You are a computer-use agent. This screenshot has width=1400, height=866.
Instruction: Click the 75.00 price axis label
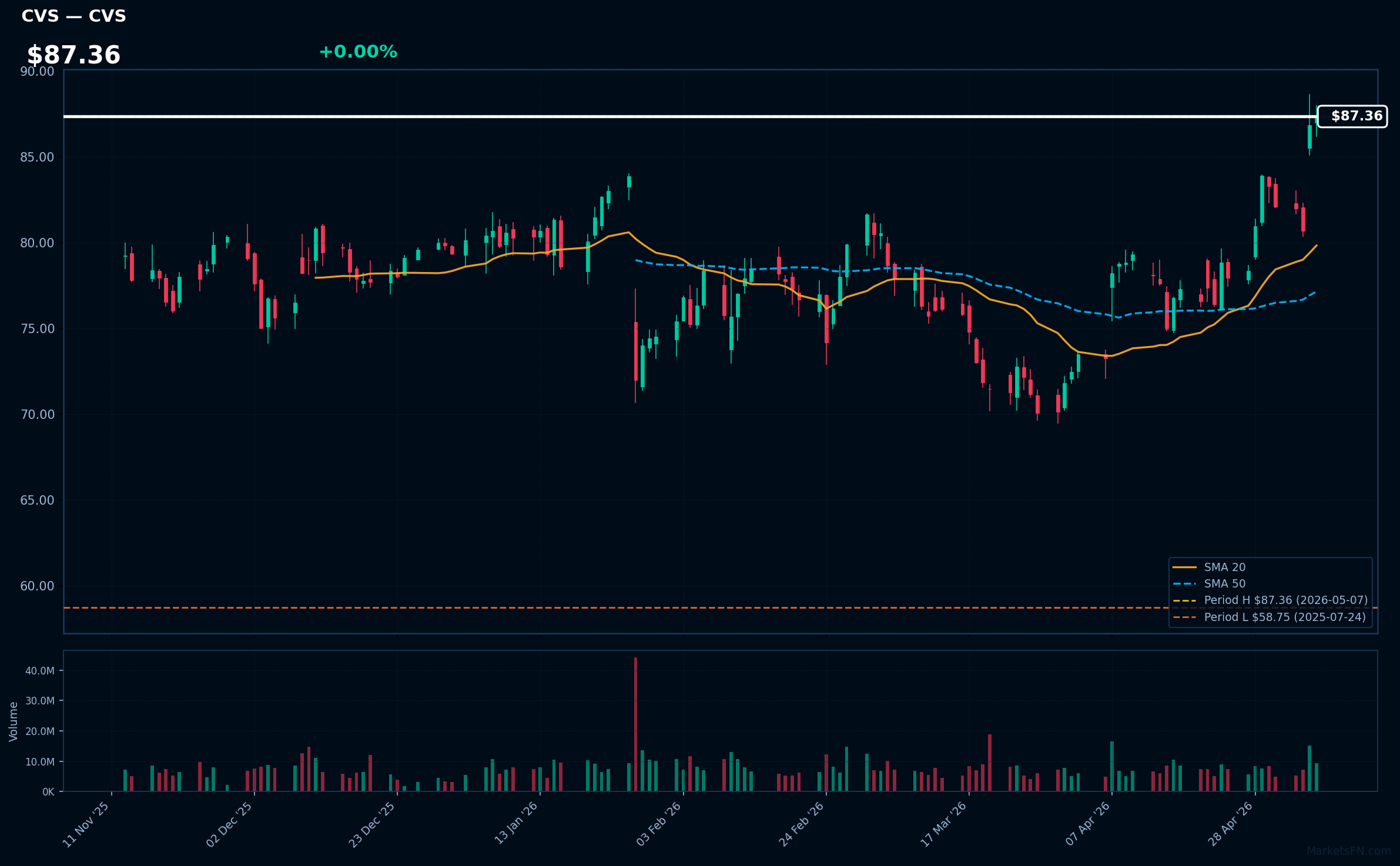coord(37,329)
